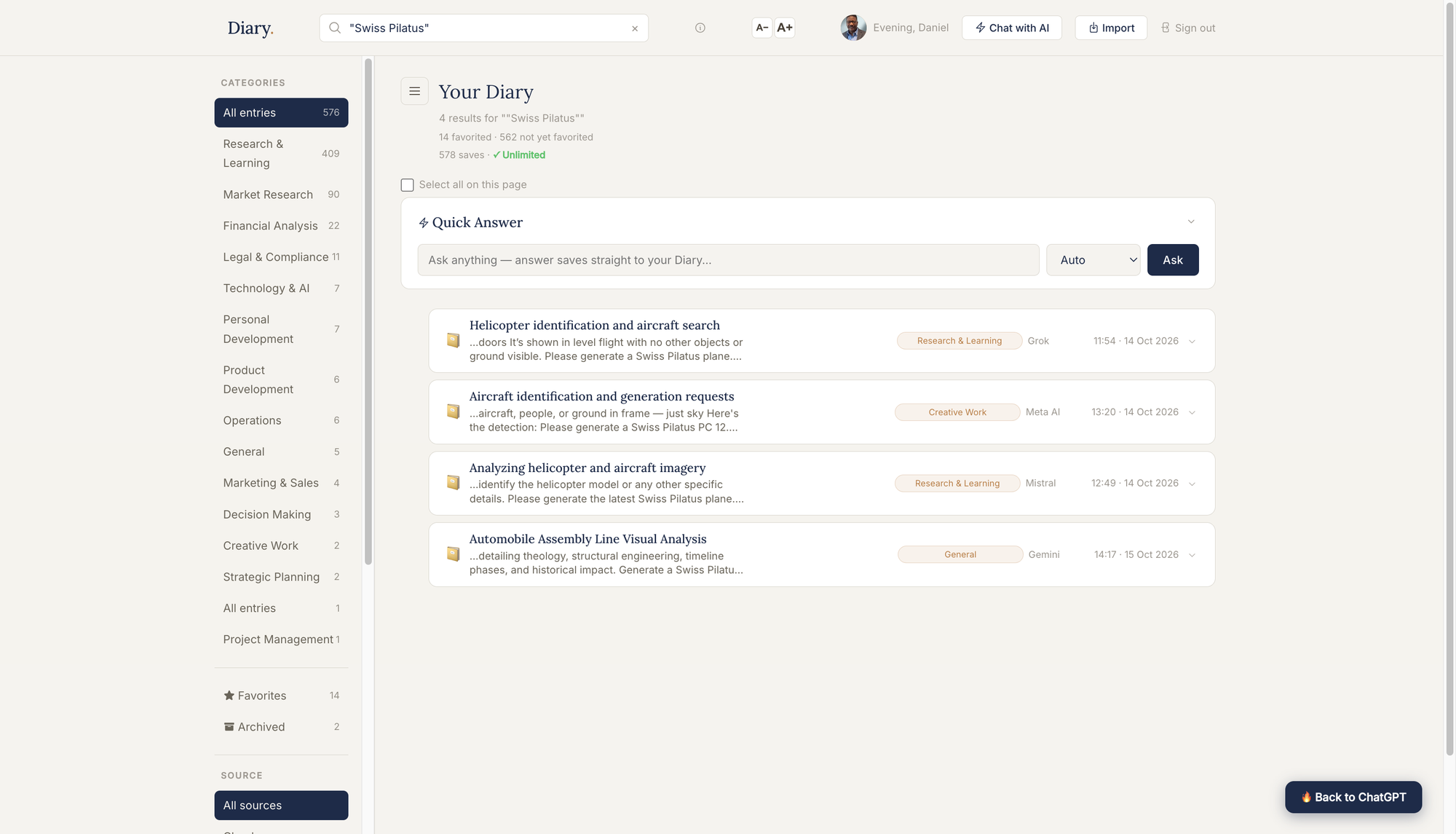Viewport: 1456px width, 834px height.
Task: Select the Research & Learning category
Action: point(281,154)
